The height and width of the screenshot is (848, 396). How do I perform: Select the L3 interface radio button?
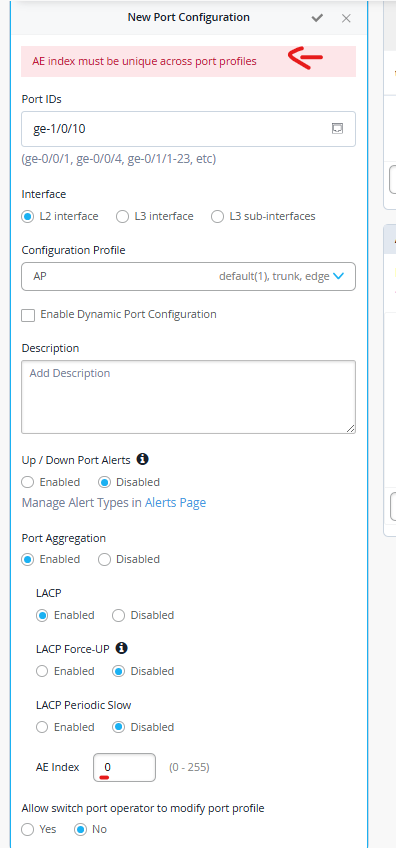[x=122, y=216]
